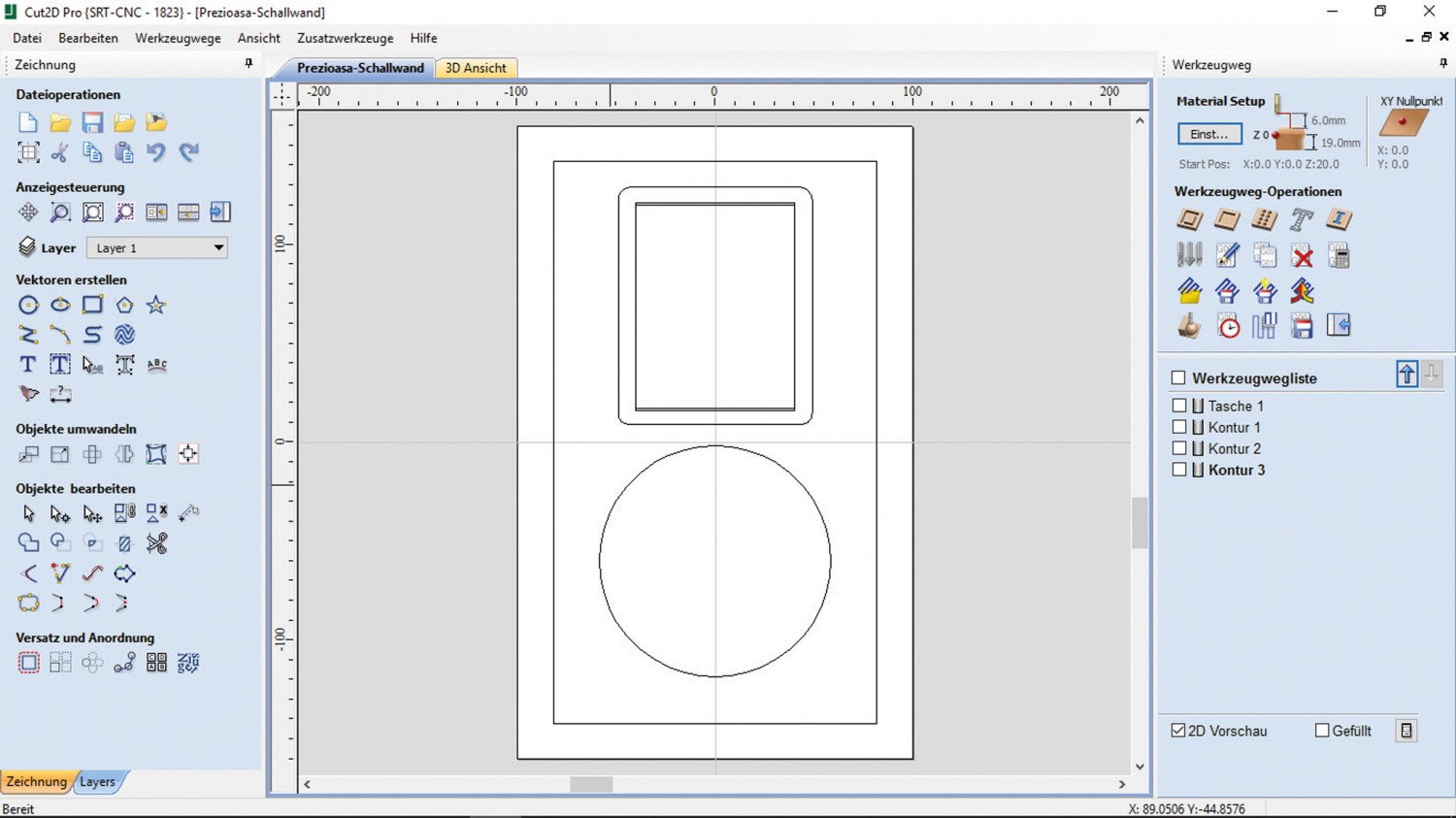Viewport: 1456px width, 818px height.
Task: Select the Kontur 3 toolpath name
Action: coord(1236,470)
